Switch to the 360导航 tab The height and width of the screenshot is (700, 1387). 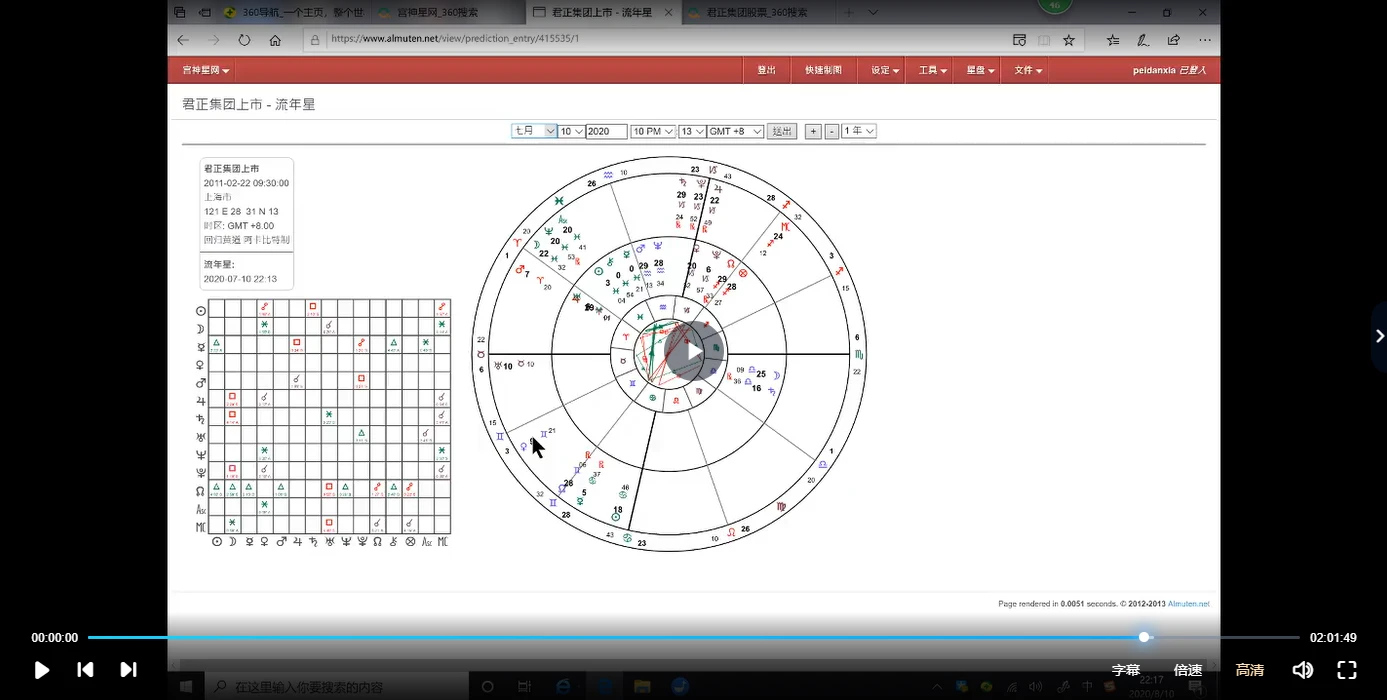point(295,13)
